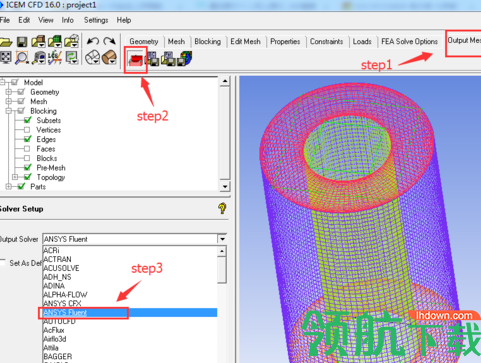Redo the last undone action

tap(109, 41)
